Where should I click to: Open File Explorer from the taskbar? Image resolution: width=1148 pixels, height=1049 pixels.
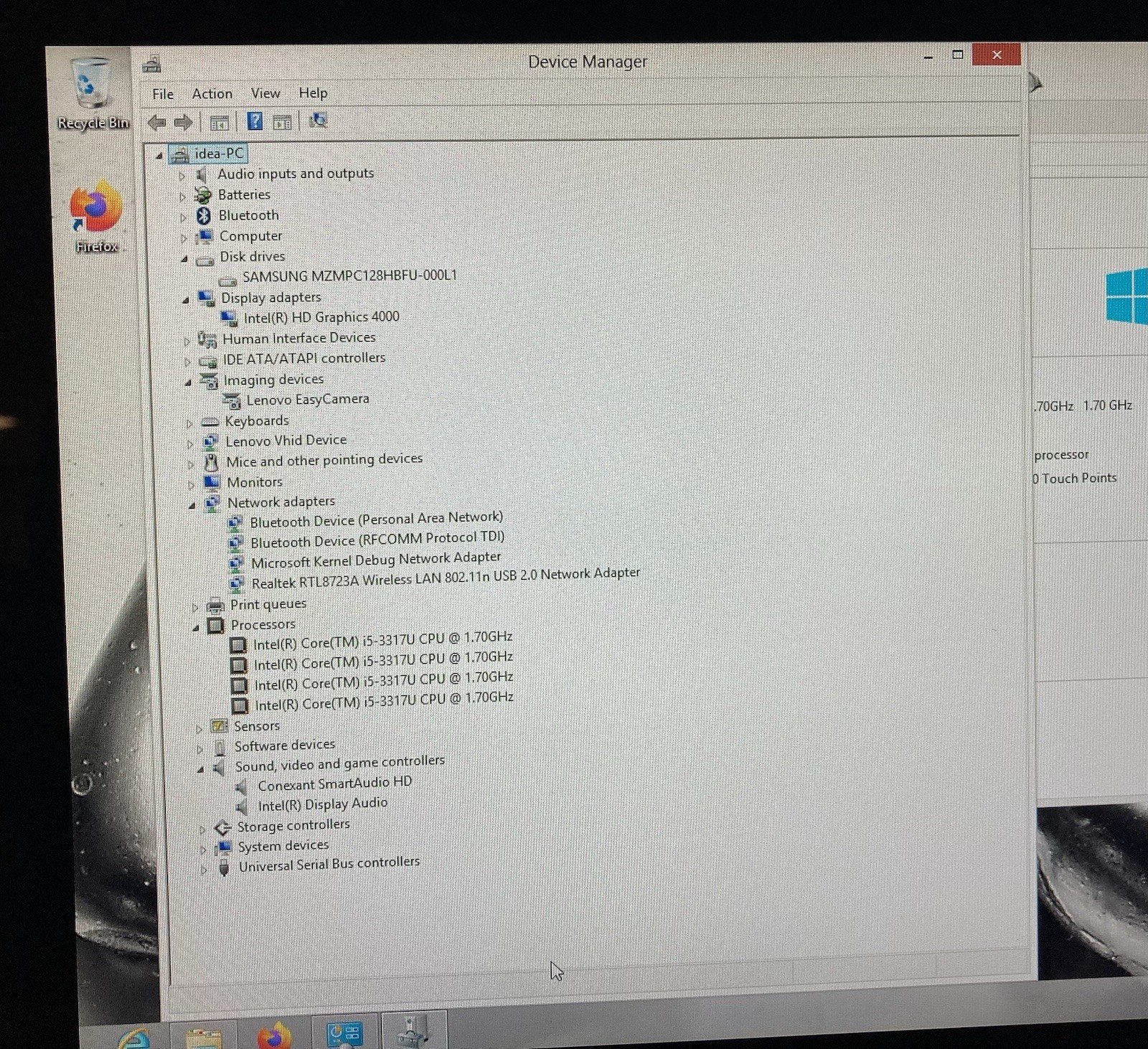tap(204, 1038)
